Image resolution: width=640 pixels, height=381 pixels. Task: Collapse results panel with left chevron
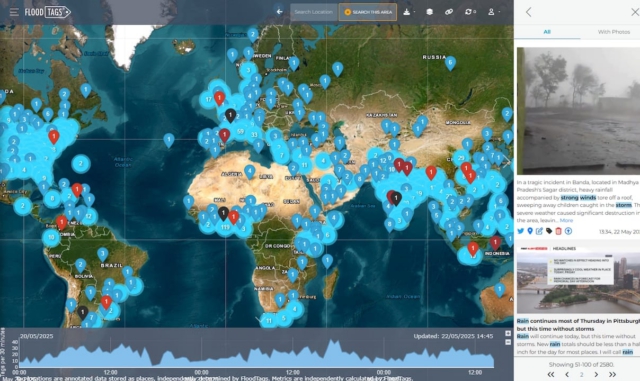pos(529,12)
